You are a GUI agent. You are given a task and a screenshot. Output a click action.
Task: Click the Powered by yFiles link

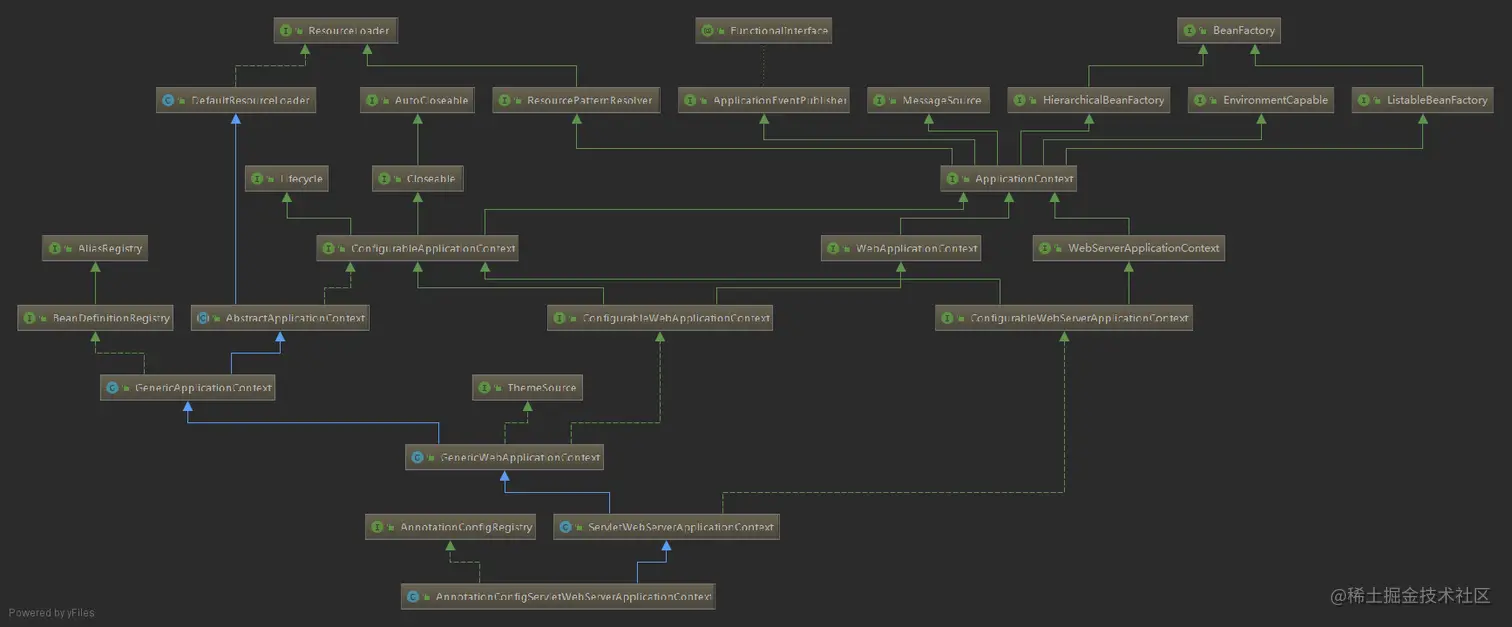[x=50, y=612]
